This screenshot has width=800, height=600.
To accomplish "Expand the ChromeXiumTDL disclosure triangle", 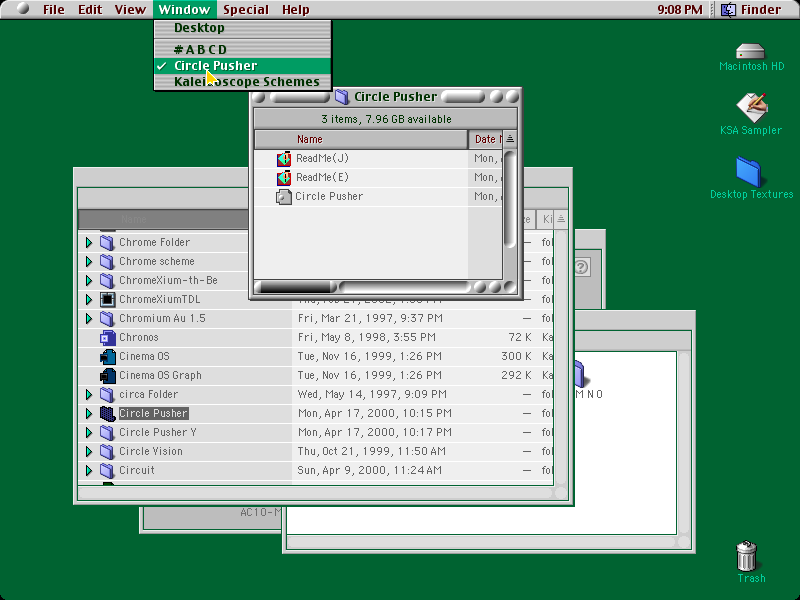I will tap(89, 299).
